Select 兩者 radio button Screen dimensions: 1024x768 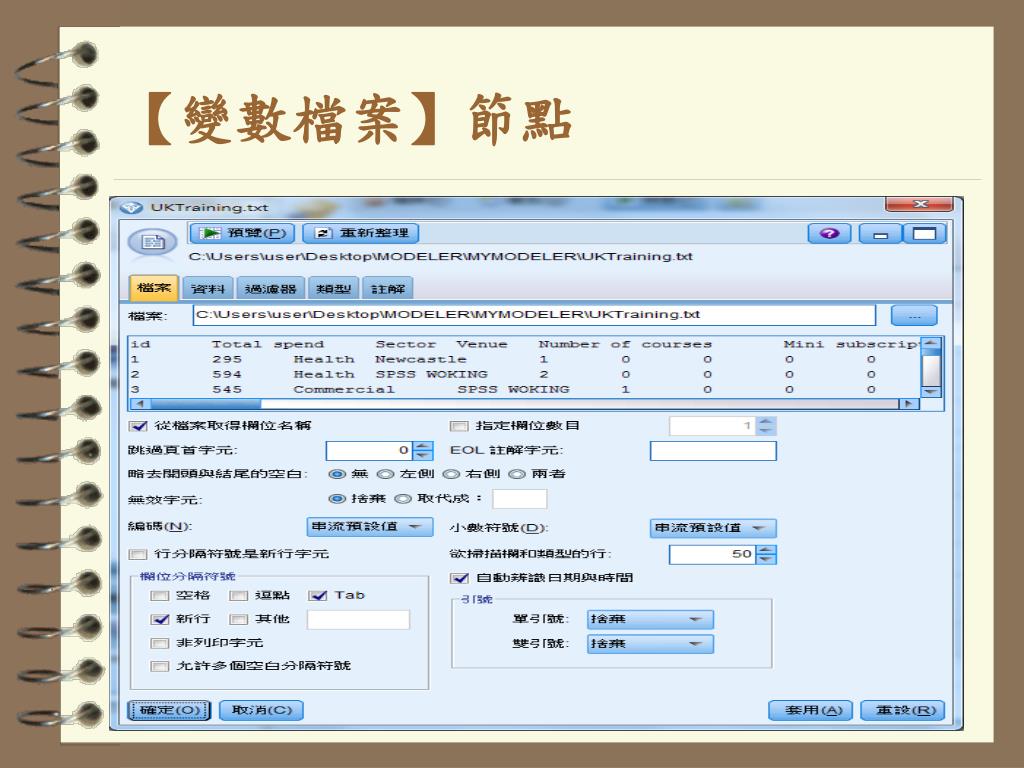tap(517, 474)
